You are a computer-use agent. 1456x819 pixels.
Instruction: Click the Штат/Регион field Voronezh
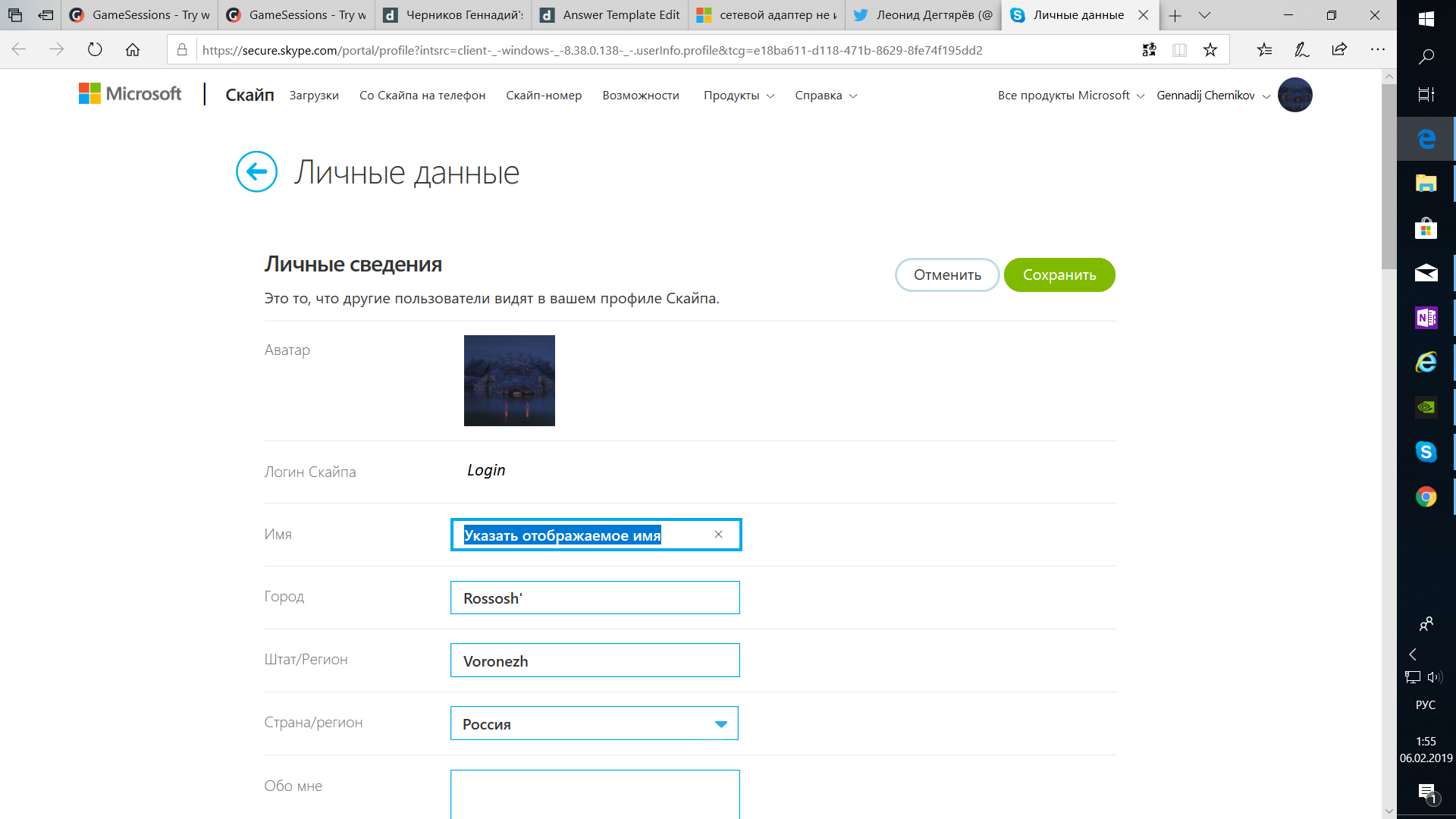click(595, 661)
